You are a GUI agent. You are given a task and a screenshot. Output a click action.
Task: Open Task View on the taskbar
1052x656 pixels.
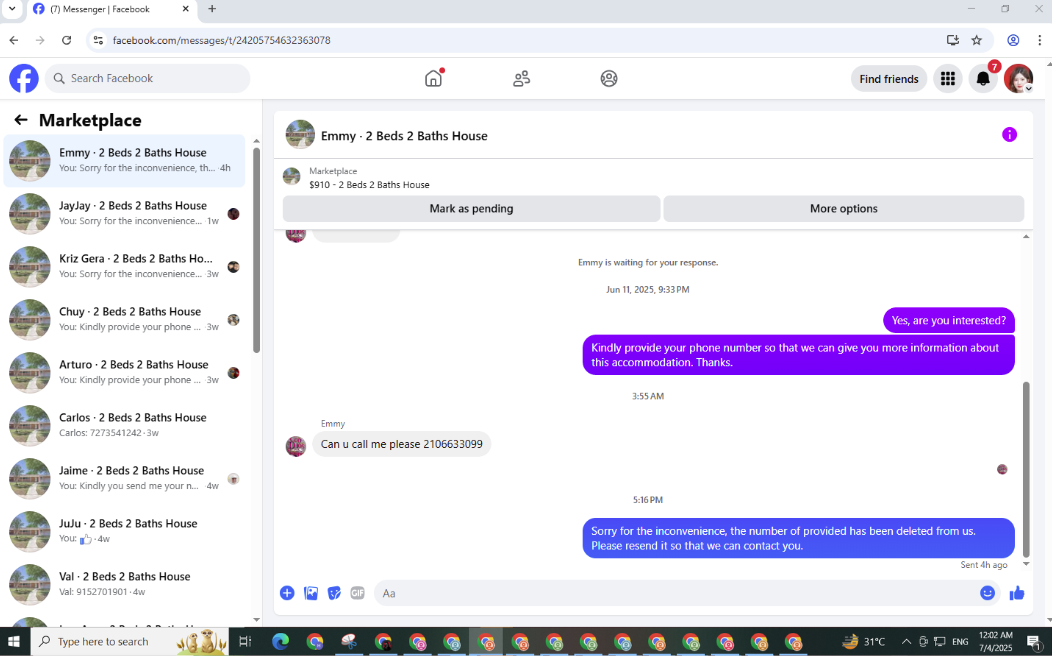[245, 642]
